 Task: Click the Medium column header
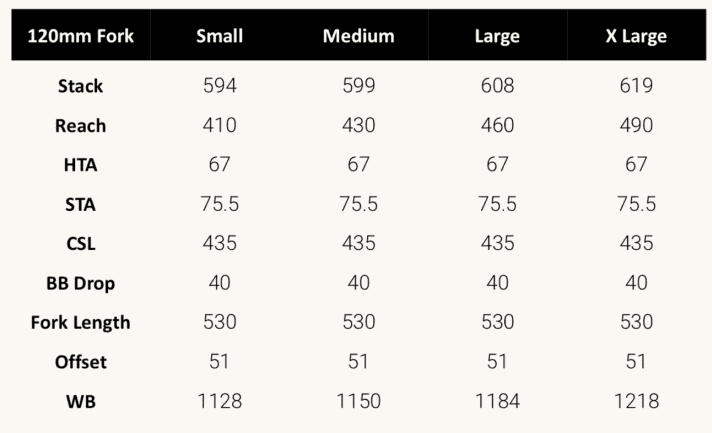359,37
